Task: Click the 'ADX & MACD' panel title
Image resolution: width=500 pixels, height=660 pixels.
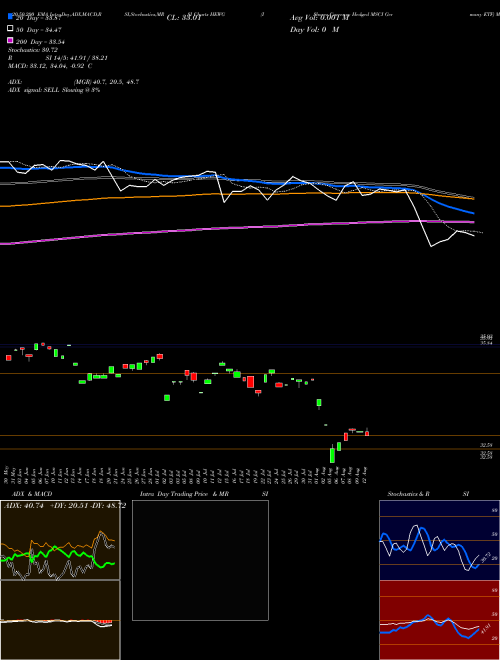Action: point(32,494)
